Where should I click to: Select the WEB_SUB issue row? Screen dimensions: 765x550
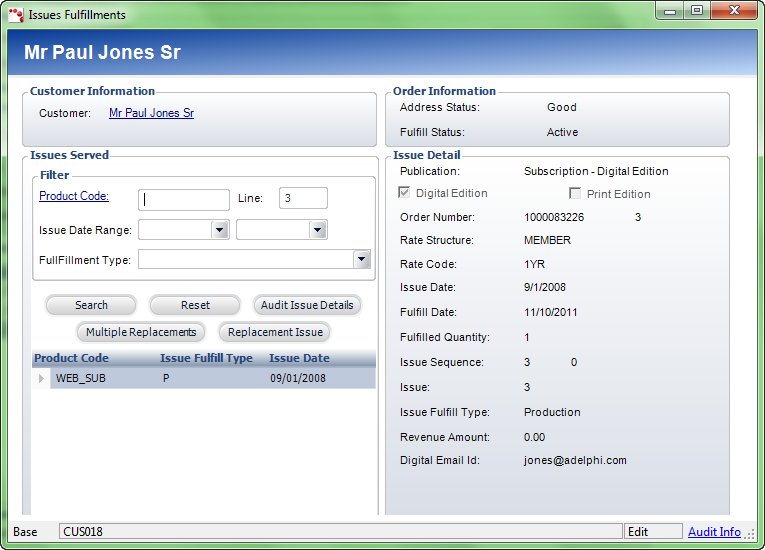click(200, 379)
